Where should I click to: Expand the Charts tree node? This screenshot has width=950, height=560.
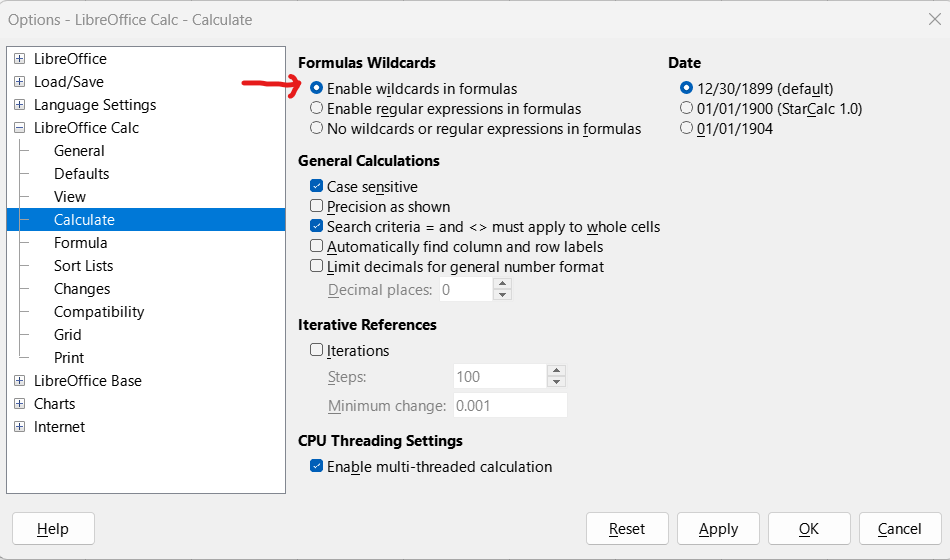pos(19,404)
